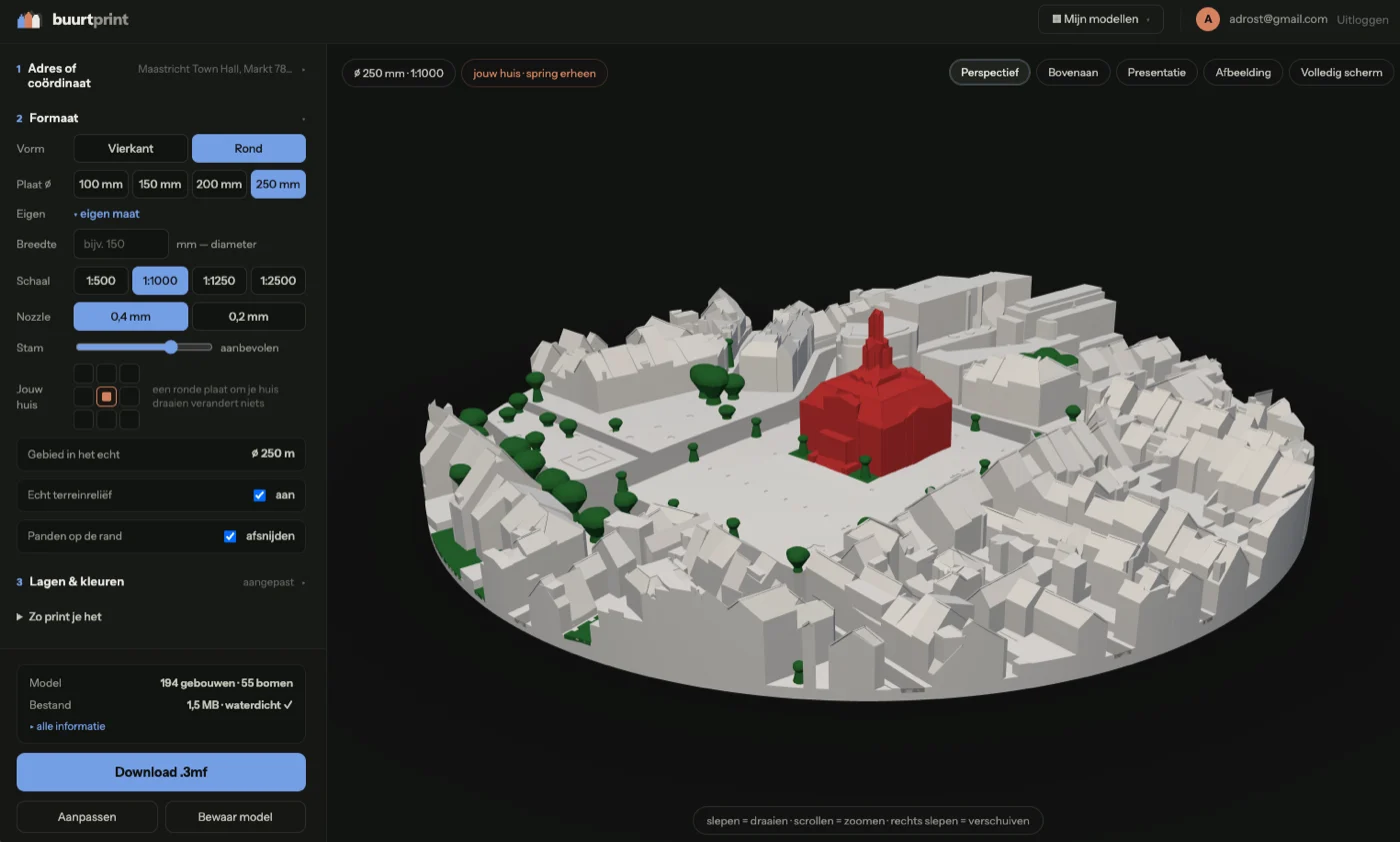Switch to the Perspectief view

pyautogui.click(x=990, y=72)
